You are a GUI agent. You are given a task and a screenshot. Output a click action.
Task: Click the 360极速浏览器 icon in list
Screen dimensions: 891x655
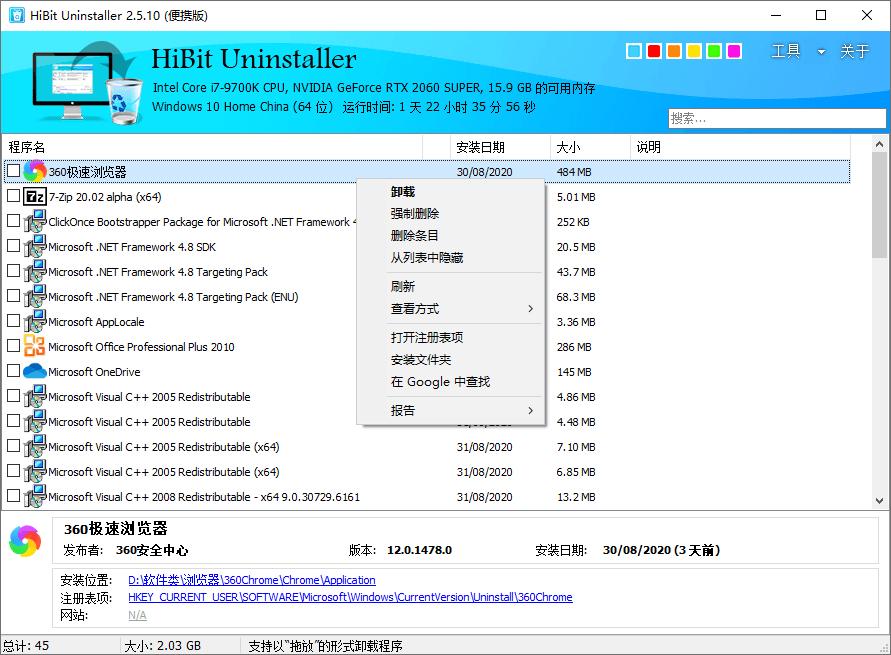(34, 172)
